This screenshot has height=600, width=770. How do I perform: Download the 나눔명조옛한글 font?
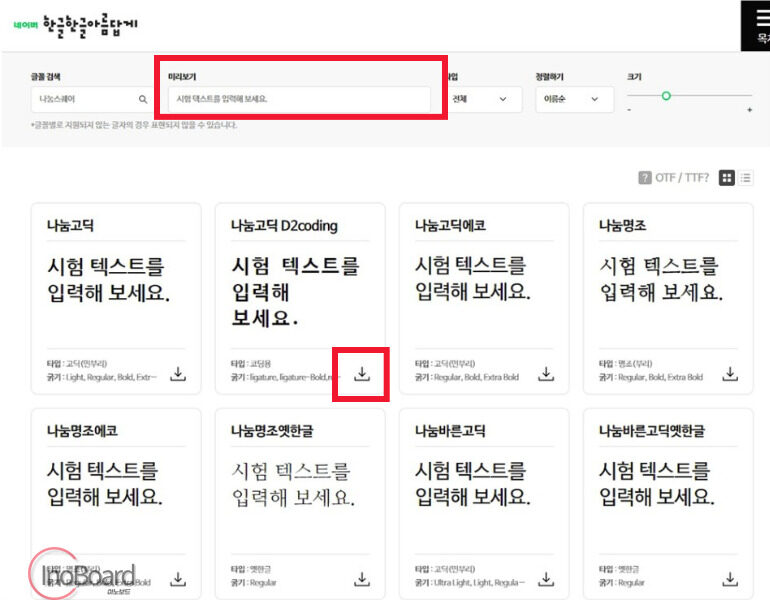click(362, 579)
